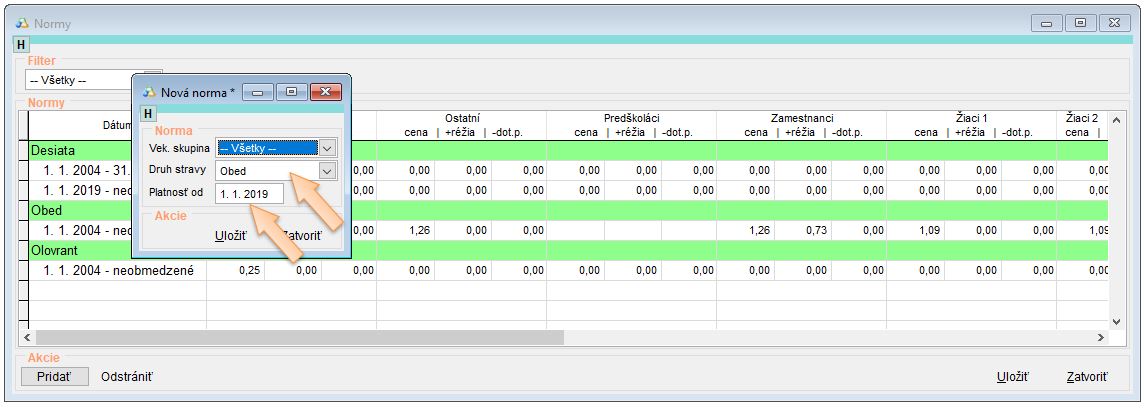Open the Vek. skupina dropdown

[x=327, y=148]
